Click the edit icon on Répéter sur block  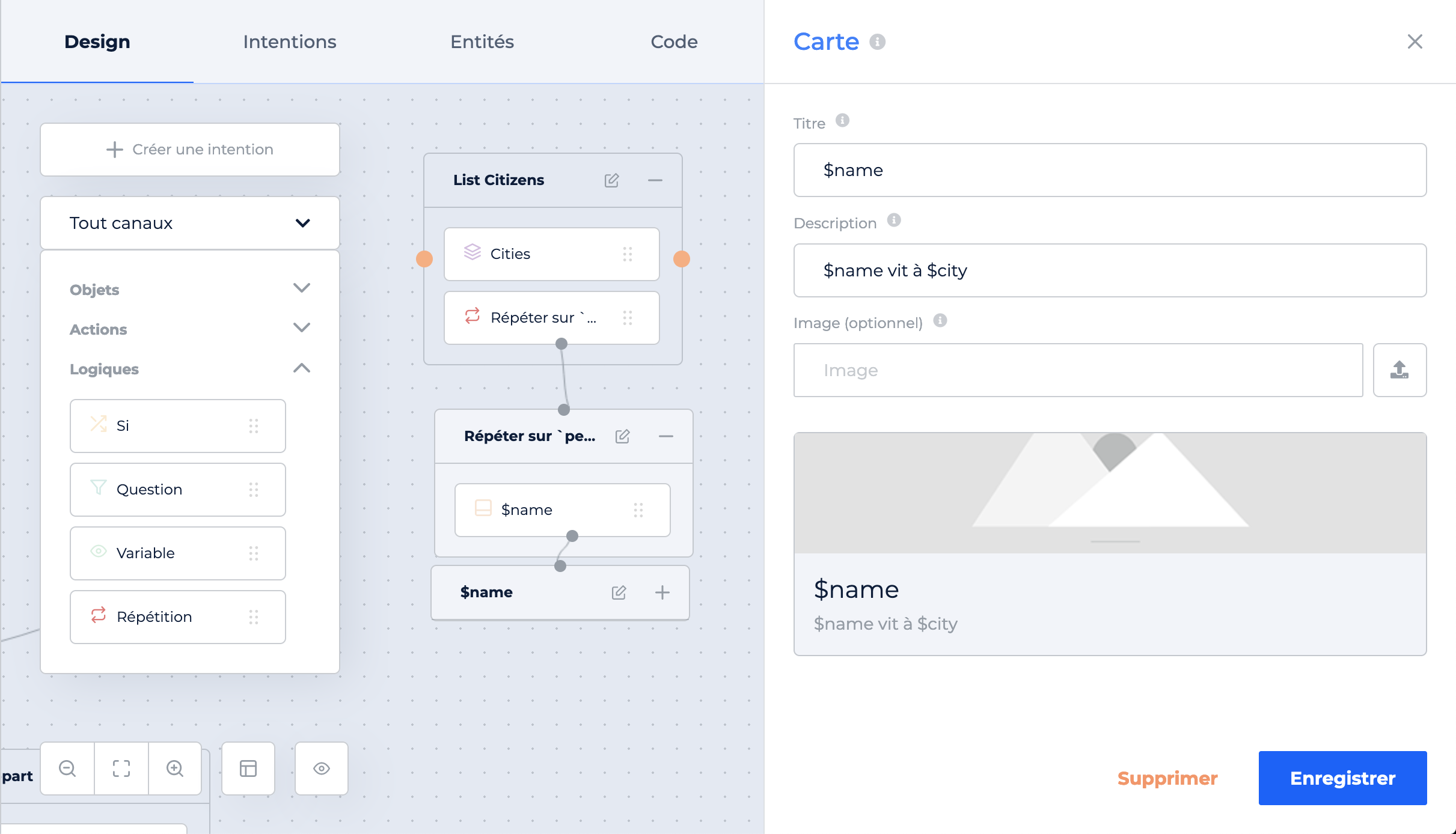point(622,436)
